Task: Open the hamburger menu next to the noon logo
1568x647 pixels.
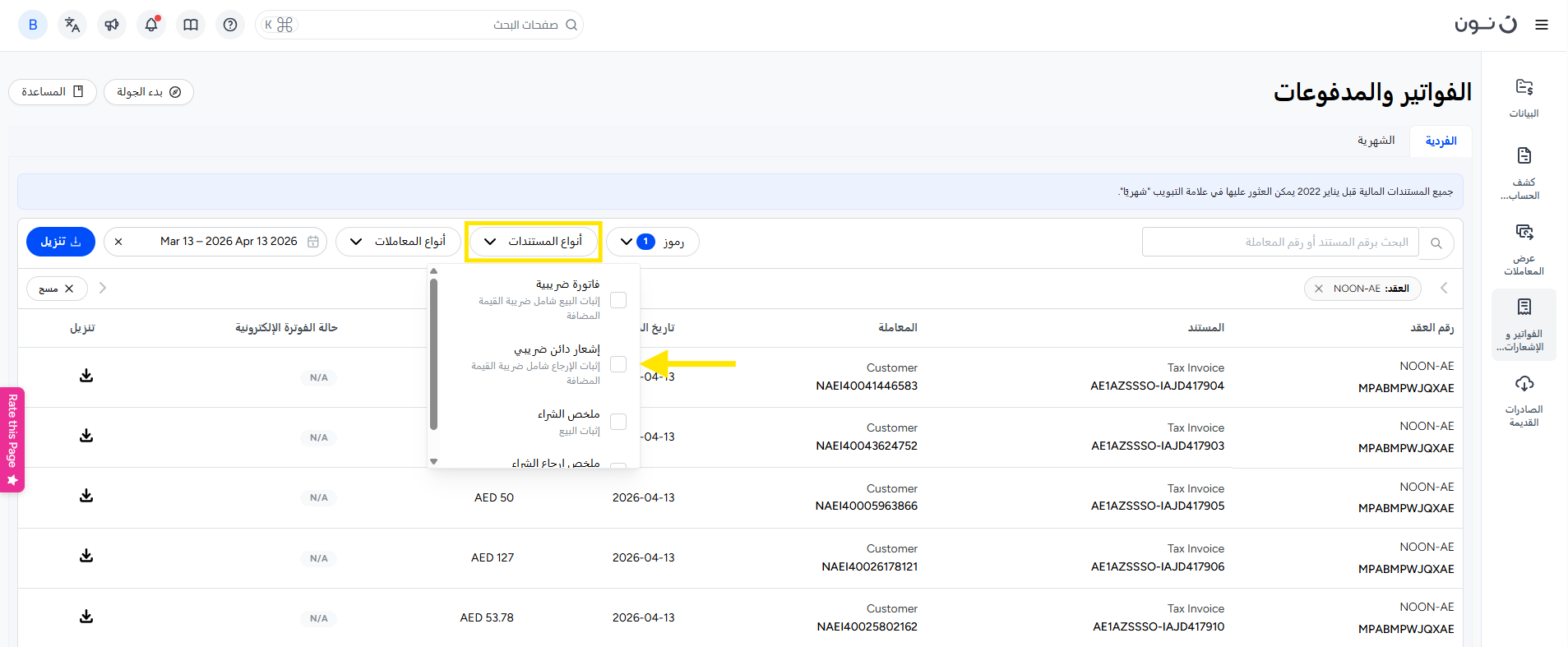Action: point(1542,25)
